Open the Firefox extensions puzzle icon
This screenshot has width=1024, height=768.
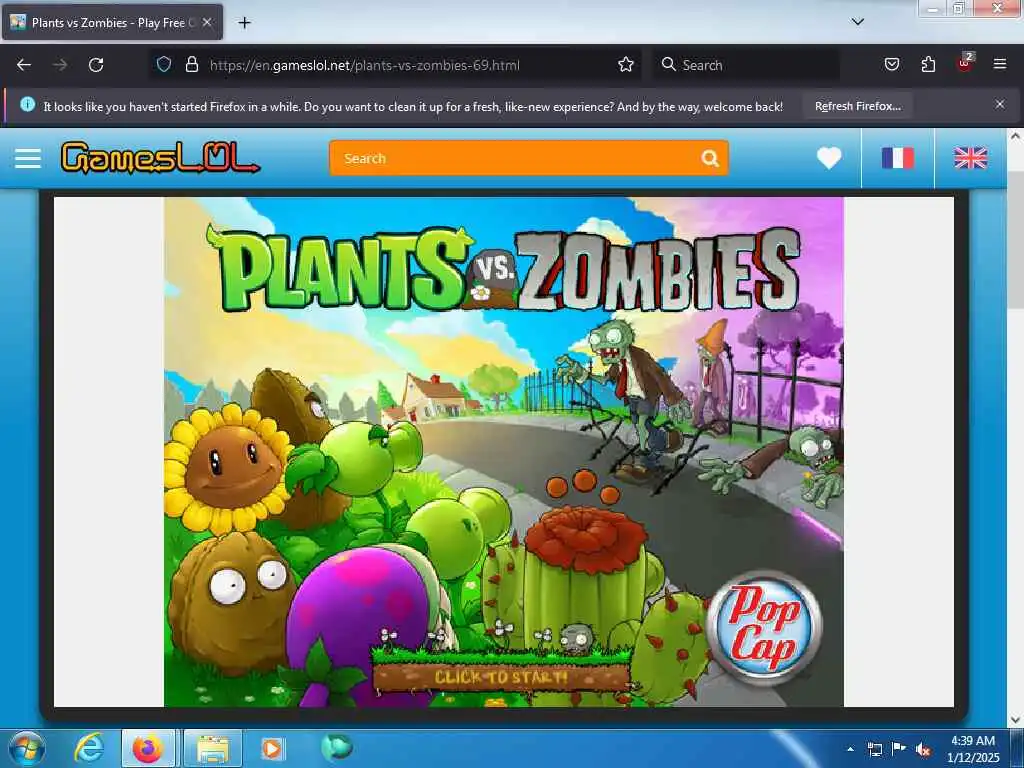928,64
